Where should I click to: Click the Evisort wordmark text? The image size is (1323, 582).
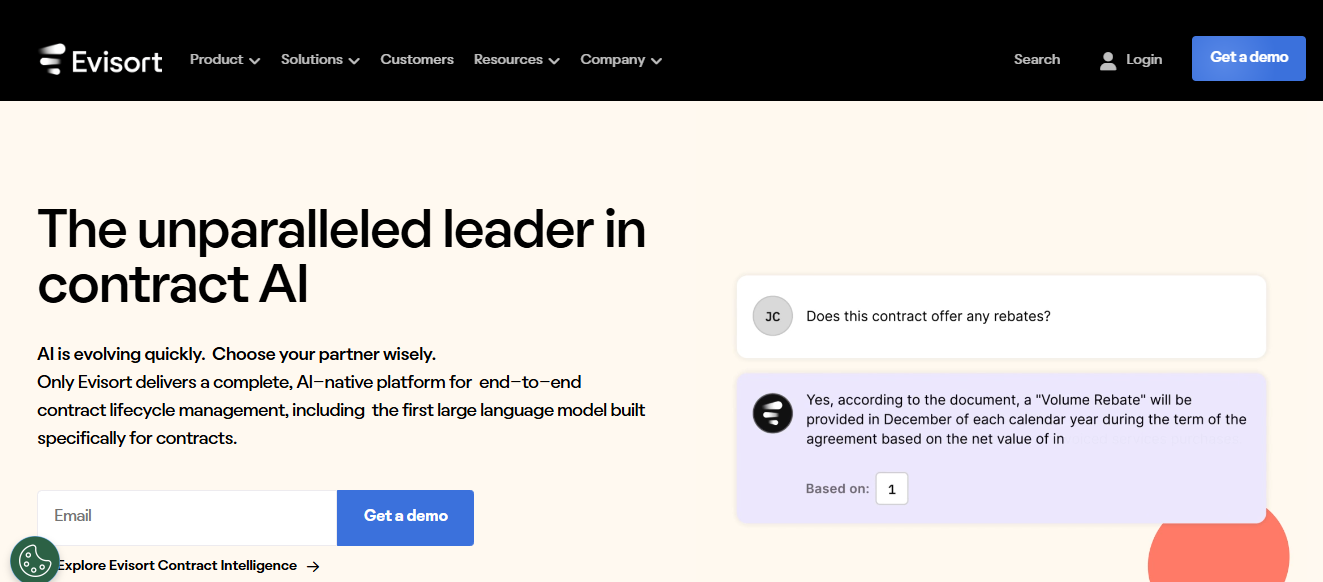(117, 60)
